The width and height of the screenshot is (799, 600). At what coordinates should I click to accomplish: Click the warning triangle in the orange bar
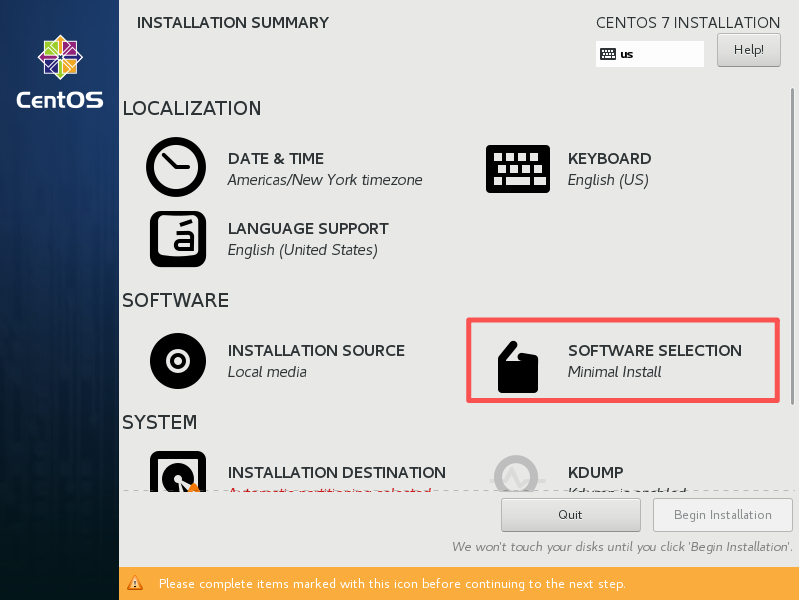135,584
